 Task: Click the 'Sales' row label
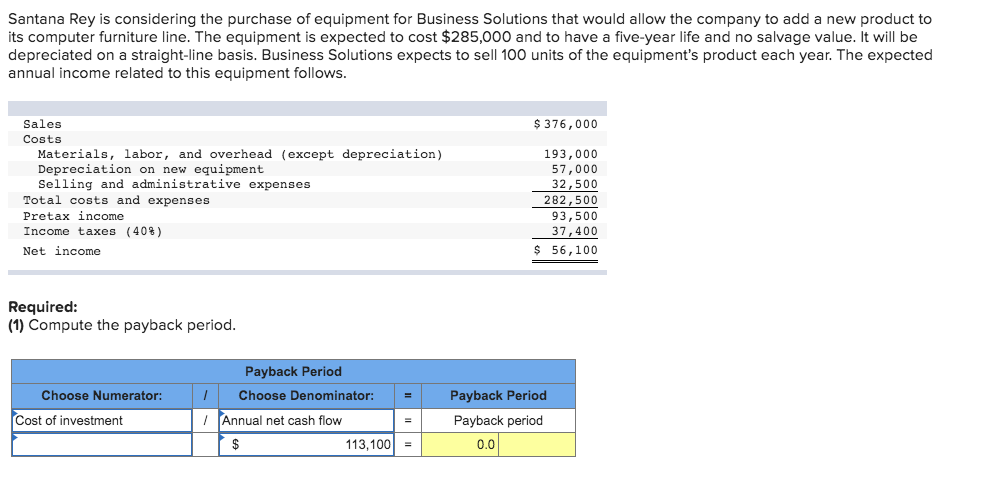pyautogui.click(x=42, y=124)
